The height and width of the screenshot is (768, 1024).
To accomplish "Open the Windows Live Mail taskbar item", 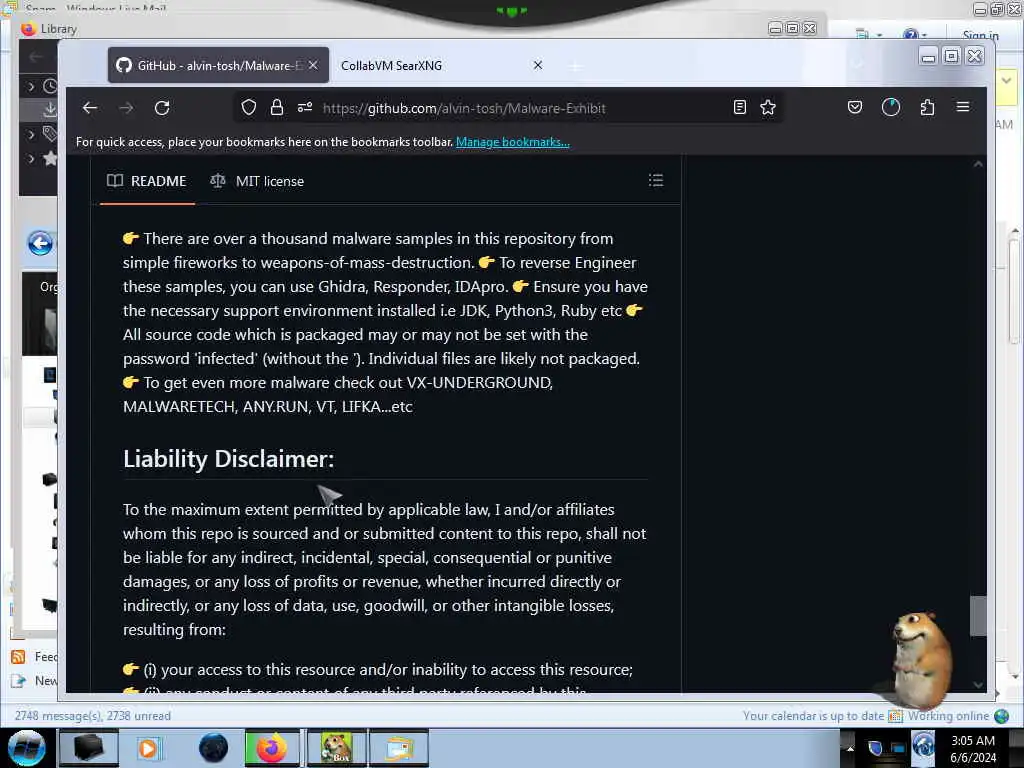I will click(x=399, y=748).
